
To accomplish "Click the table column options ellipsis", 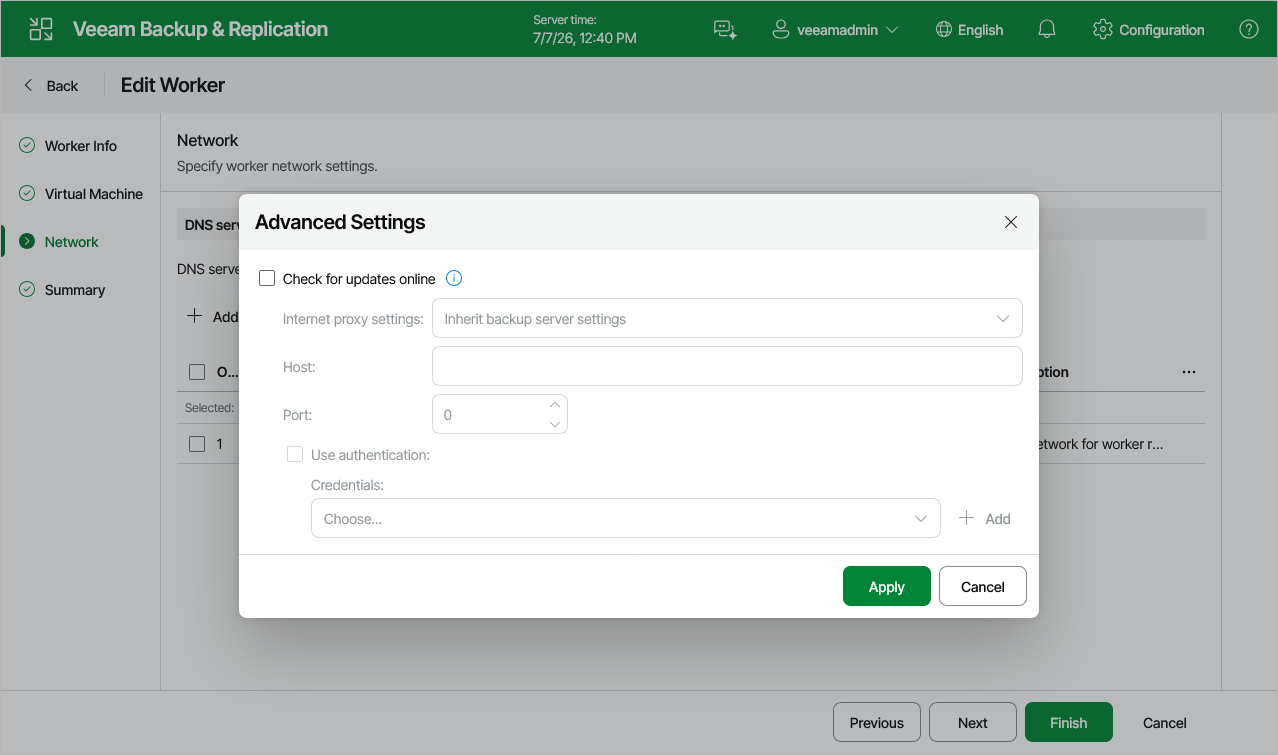I will click(x=1189, y=372).
